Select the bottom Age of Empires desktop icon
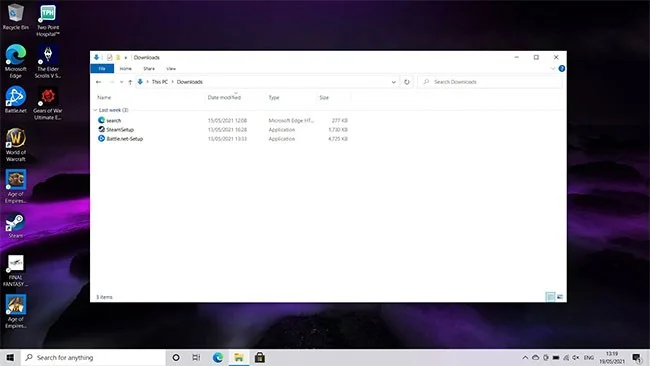Image resolution: width=650 pixels, height=366 pixels. pyautogui.click(x=16, y=311)
